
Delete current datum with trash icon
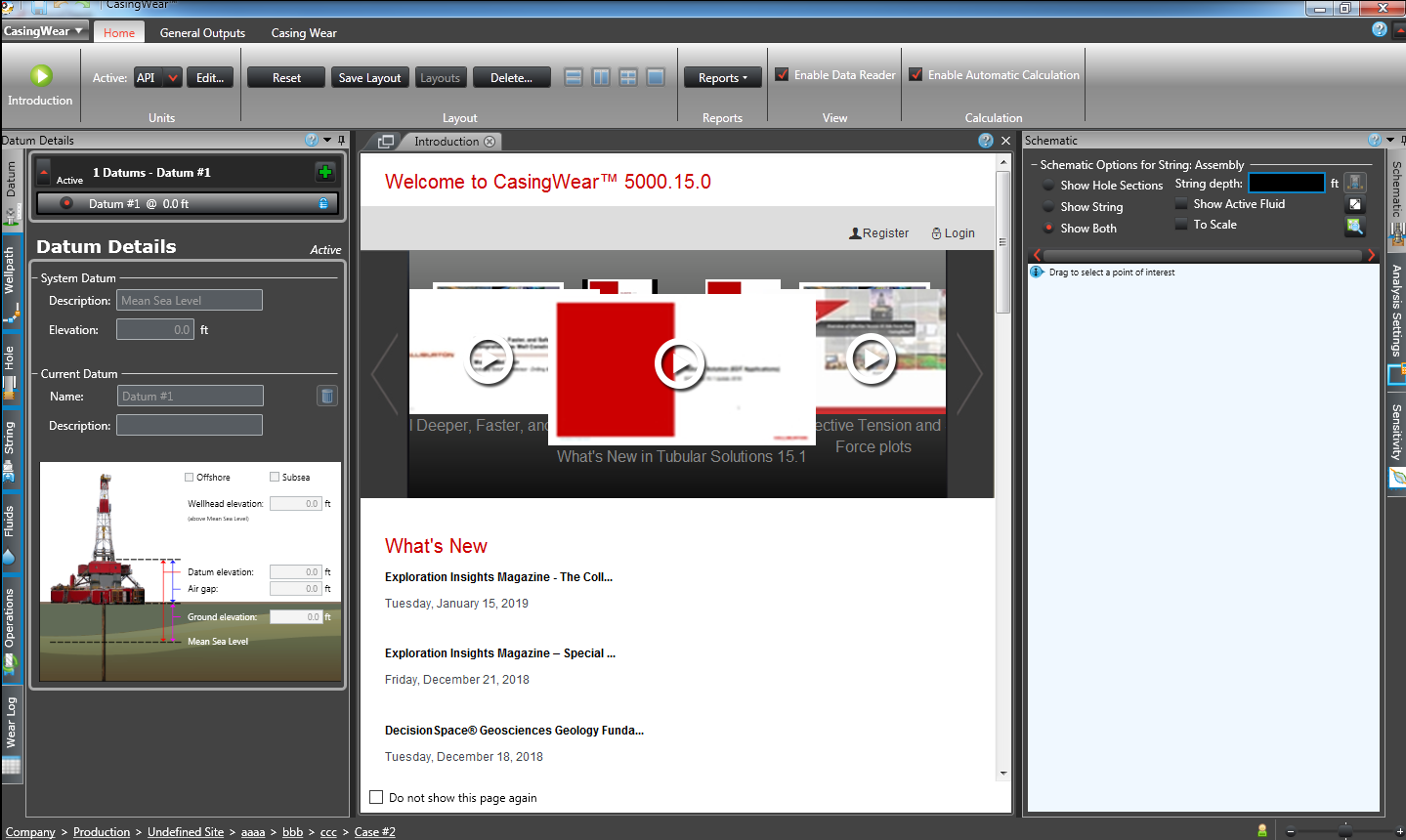(327, 396)
